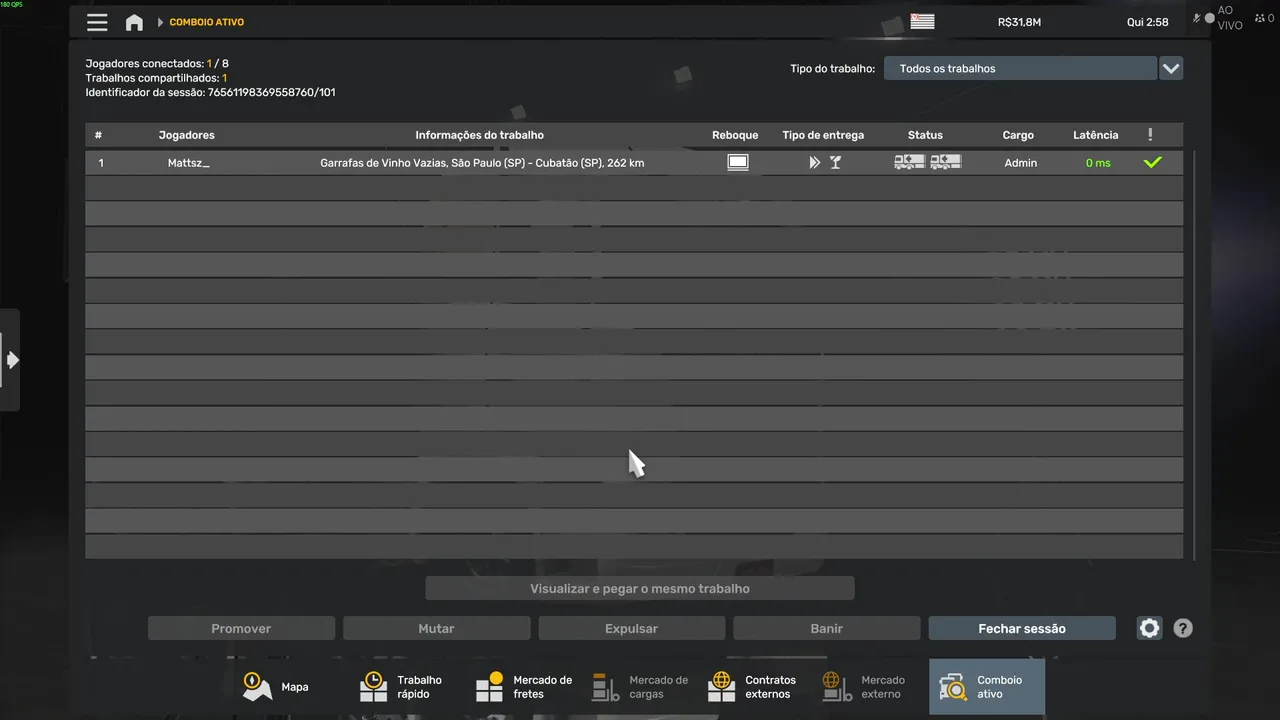Click Trabalhos compartilhados count text

pos(156,78)
